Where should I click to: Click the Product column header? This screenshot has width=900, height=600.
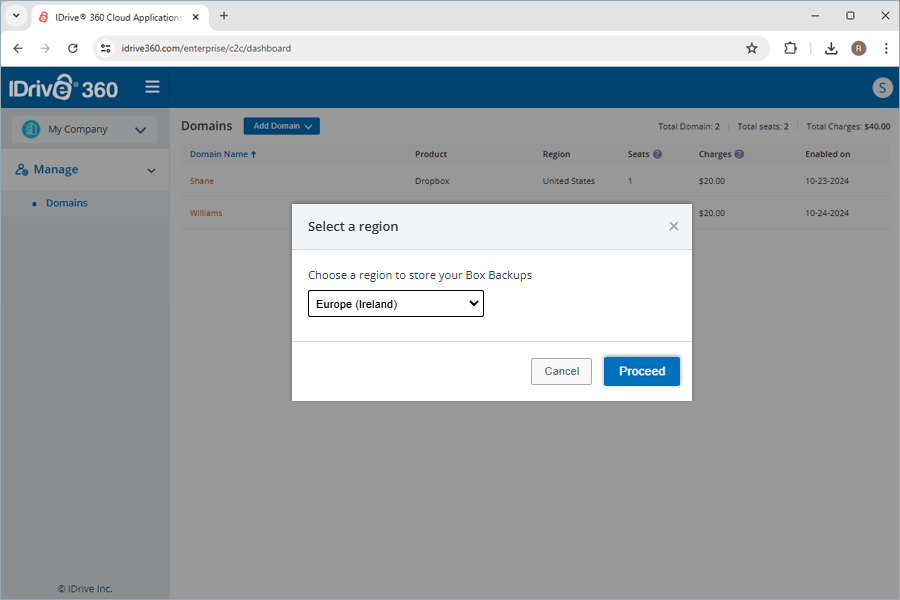(431, 154)
